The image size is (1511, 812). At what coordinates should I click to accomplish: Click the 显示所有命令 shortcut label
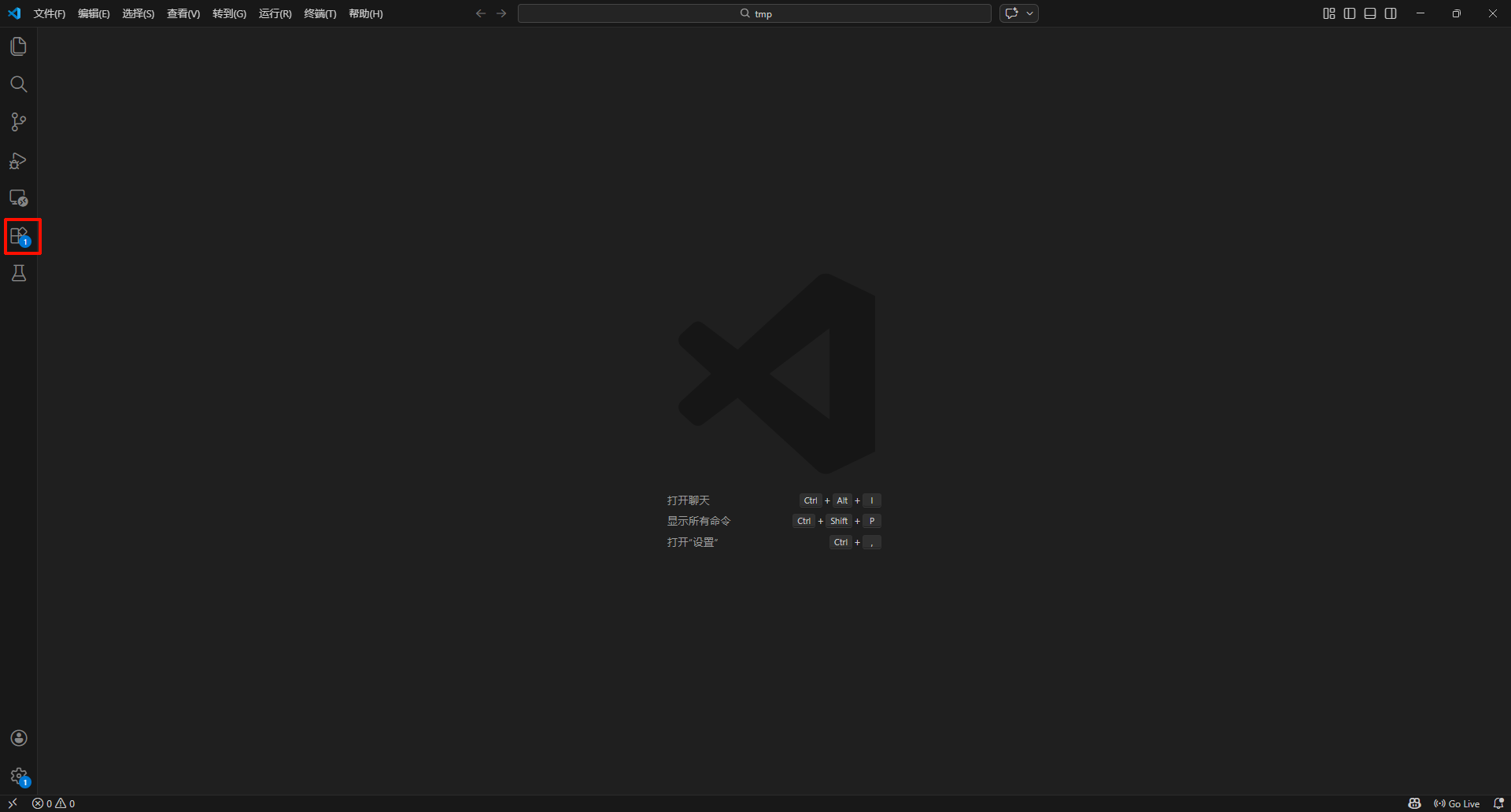click(x=699, y=521)
